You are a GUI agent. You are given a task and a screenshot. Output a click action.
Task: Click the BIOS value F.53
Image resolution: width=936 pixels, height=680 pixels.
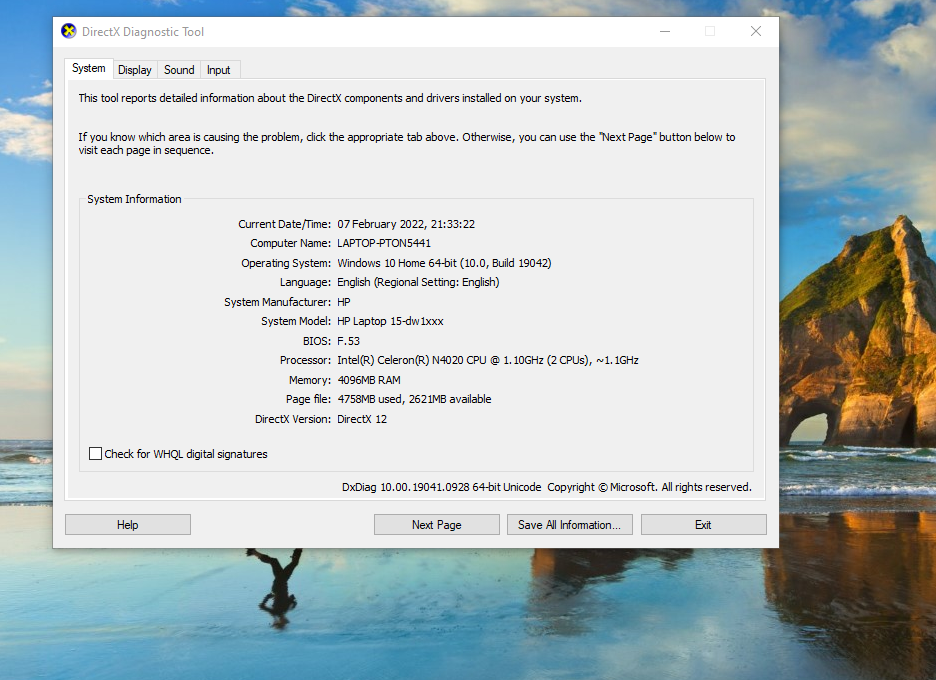[349, 341]
